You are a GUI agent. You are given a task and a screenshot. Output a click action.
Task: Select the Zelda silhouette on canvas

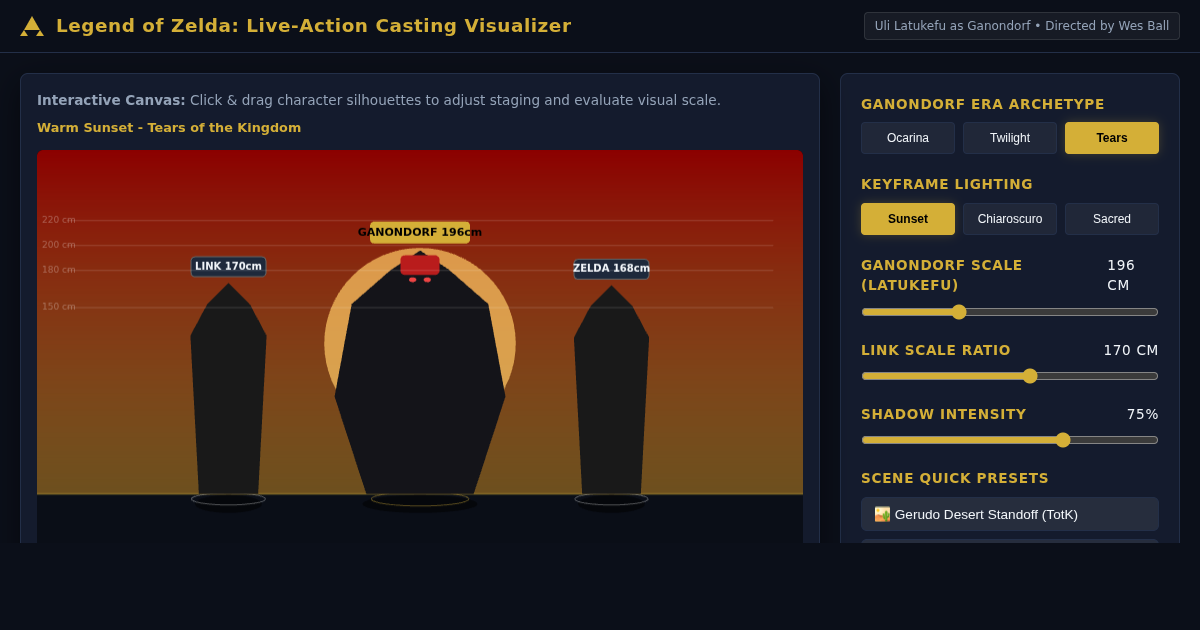pyautogui.click(x=611, y=390)
